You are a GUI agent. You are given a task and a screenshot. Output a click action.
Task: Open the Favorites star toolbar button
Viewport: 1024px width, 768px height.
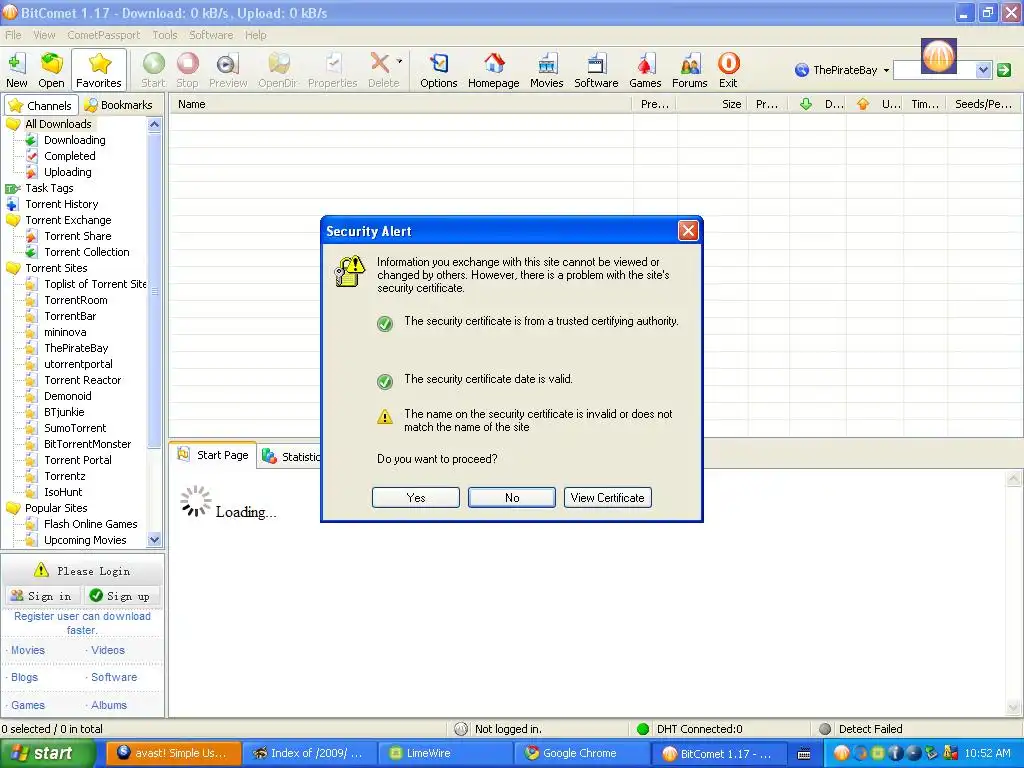(99, 70)
